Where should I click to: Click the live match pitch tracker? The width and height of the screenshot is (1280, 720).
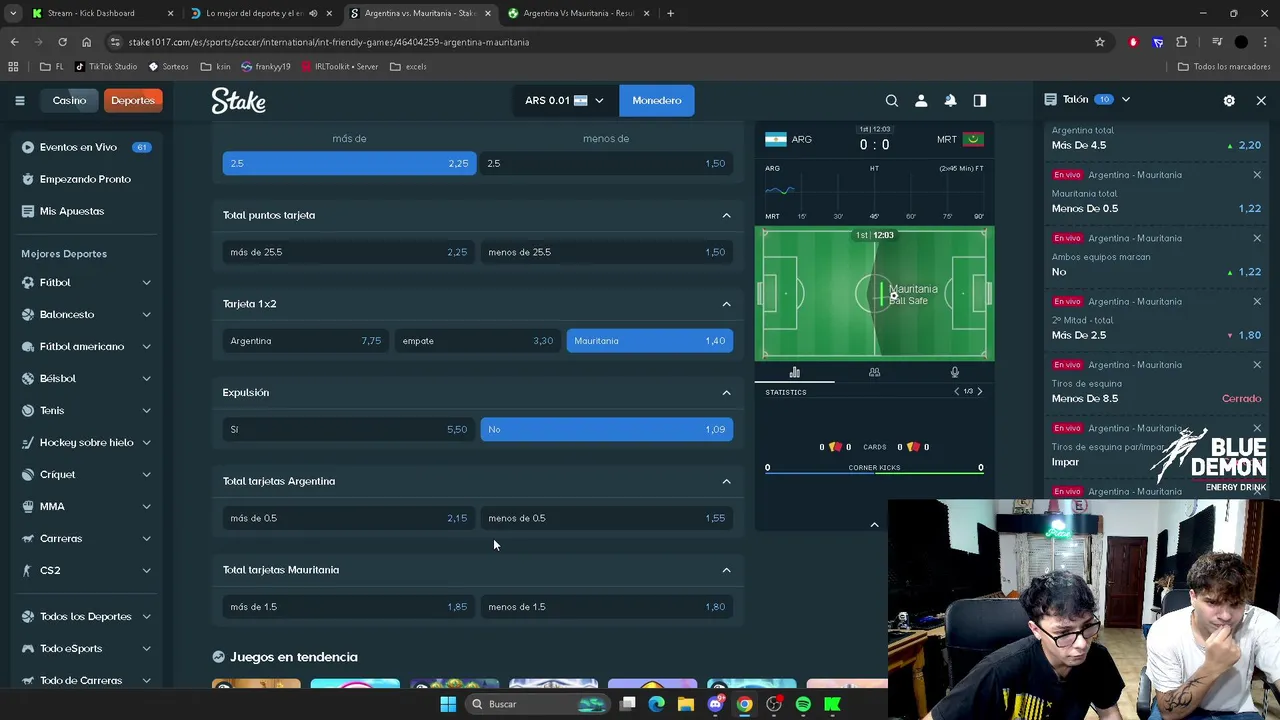point(875,293)
